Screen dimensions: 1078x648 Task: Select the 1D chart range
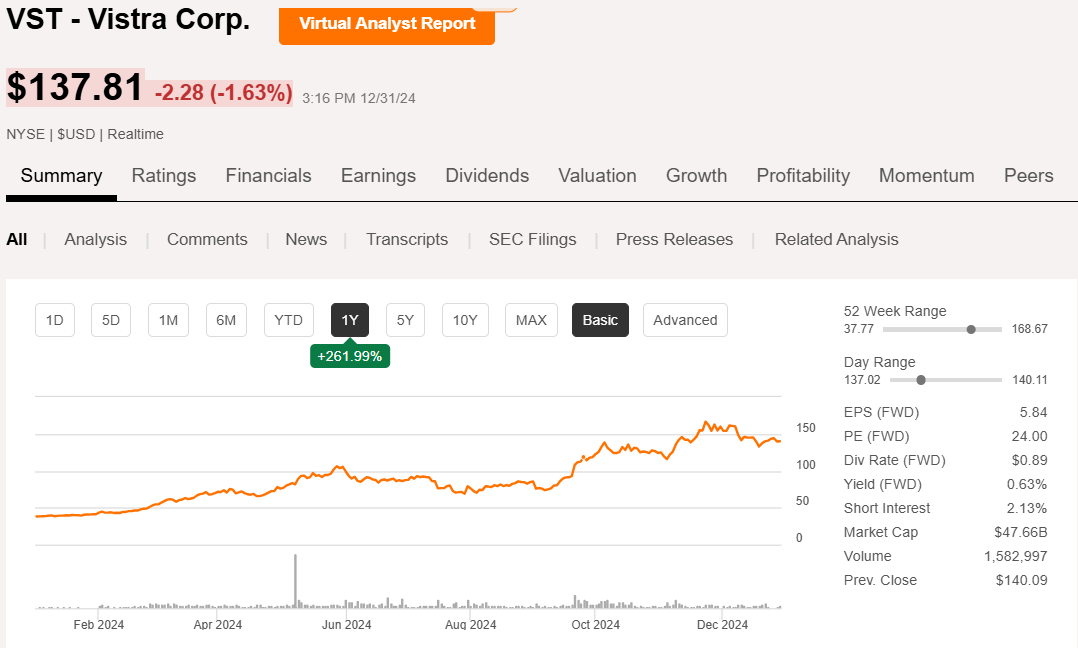[x=55, y=320]
